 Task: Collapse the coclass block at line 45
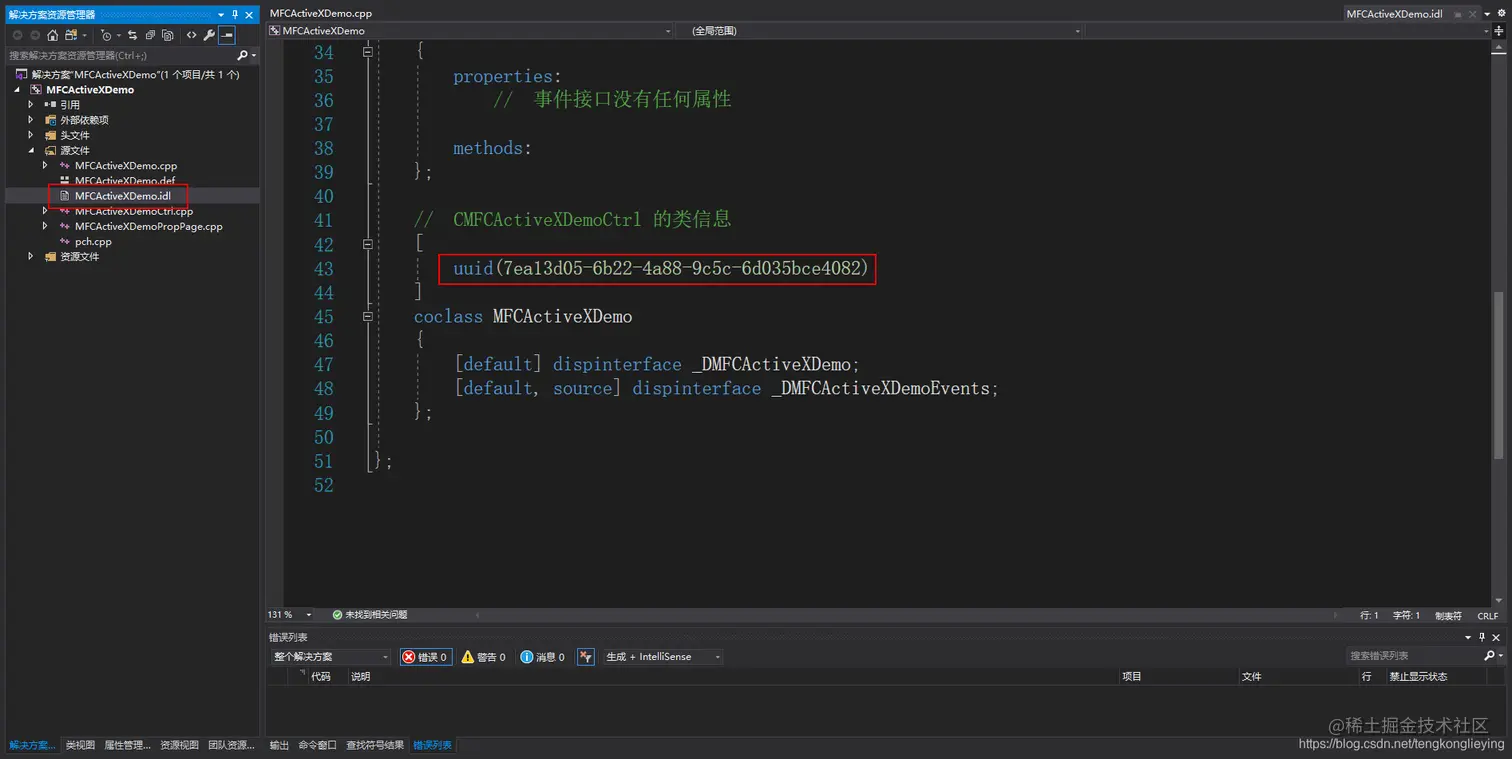click(x=368, y=316)
